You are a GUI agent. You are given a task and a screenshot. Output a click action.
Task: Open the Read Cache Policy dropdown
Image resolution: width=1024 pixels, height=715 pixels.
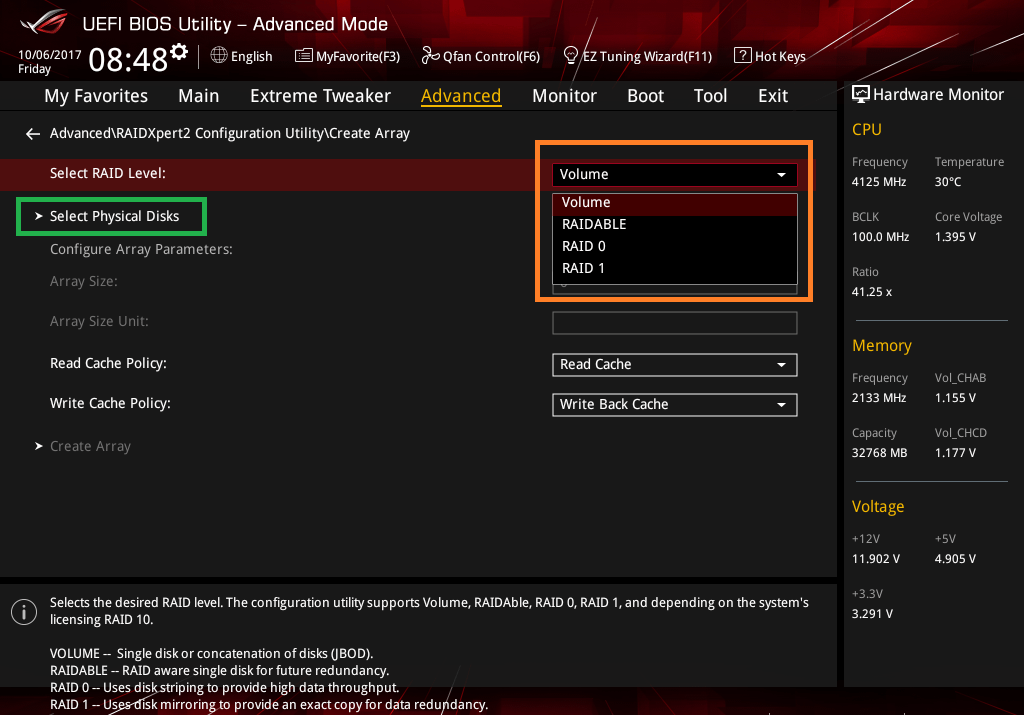(675, 364)
